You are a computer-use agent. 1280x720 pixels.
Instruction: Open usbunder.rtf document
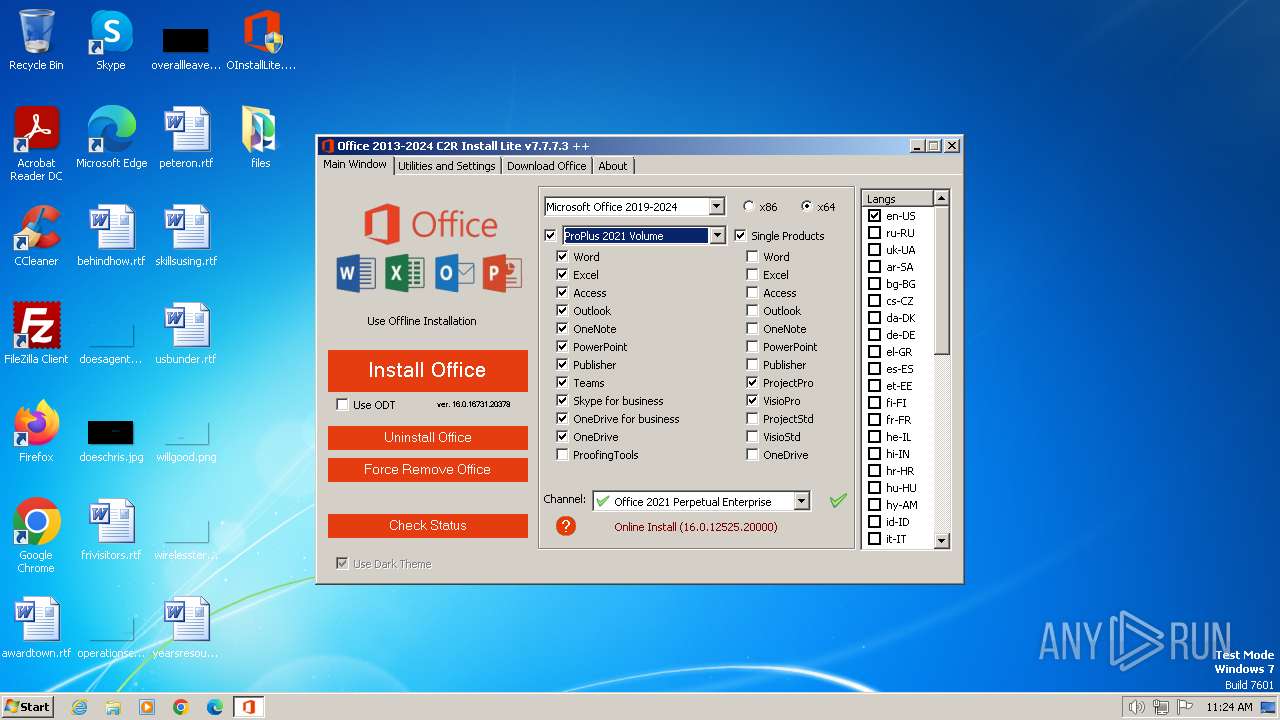click(x=186, y=334)
